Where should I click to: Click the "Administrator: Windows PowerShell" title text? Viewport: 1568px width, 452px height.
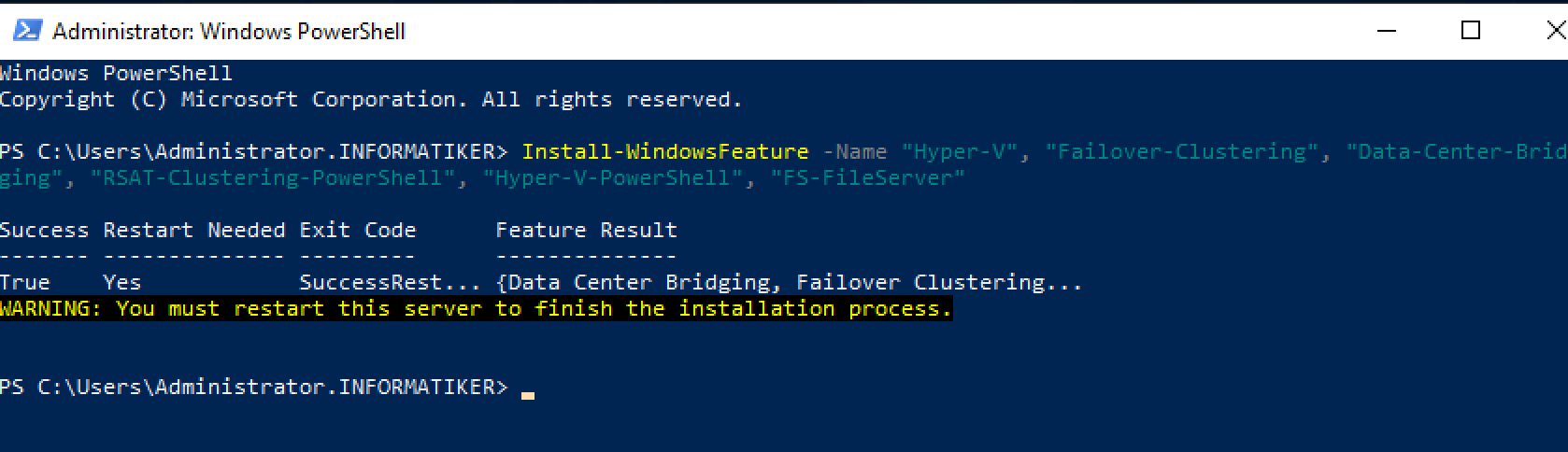click(x=229, y=32)
